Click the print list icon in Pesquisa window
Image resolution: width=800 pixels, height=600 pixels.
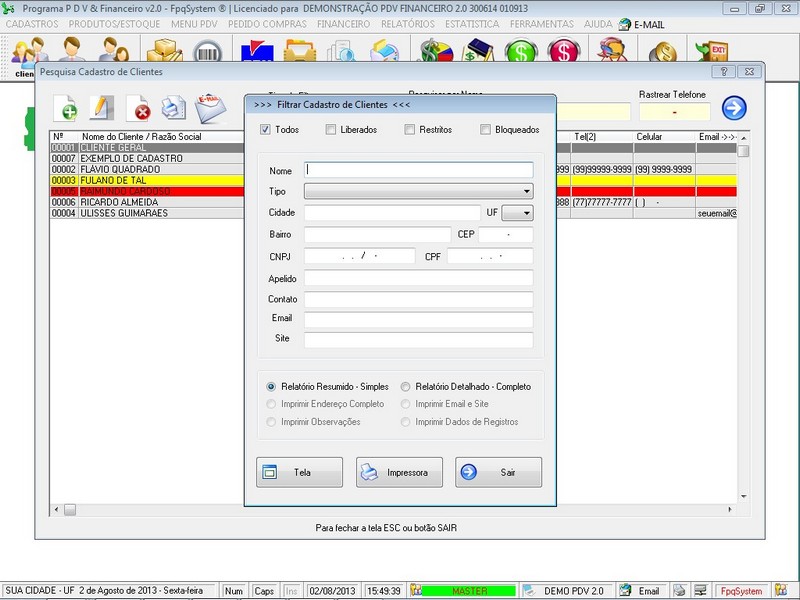[173, 108]
